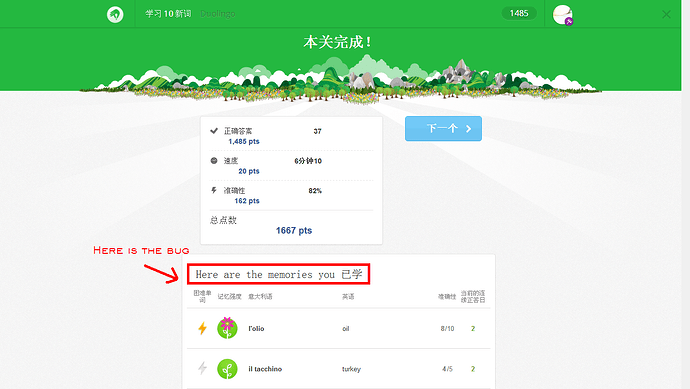Click the 记忆强度 column header
The image size is (690, 389).
229,297
